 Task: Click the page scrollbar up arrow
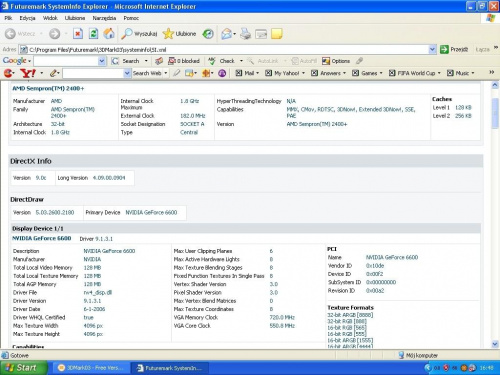tap(495, 85)
